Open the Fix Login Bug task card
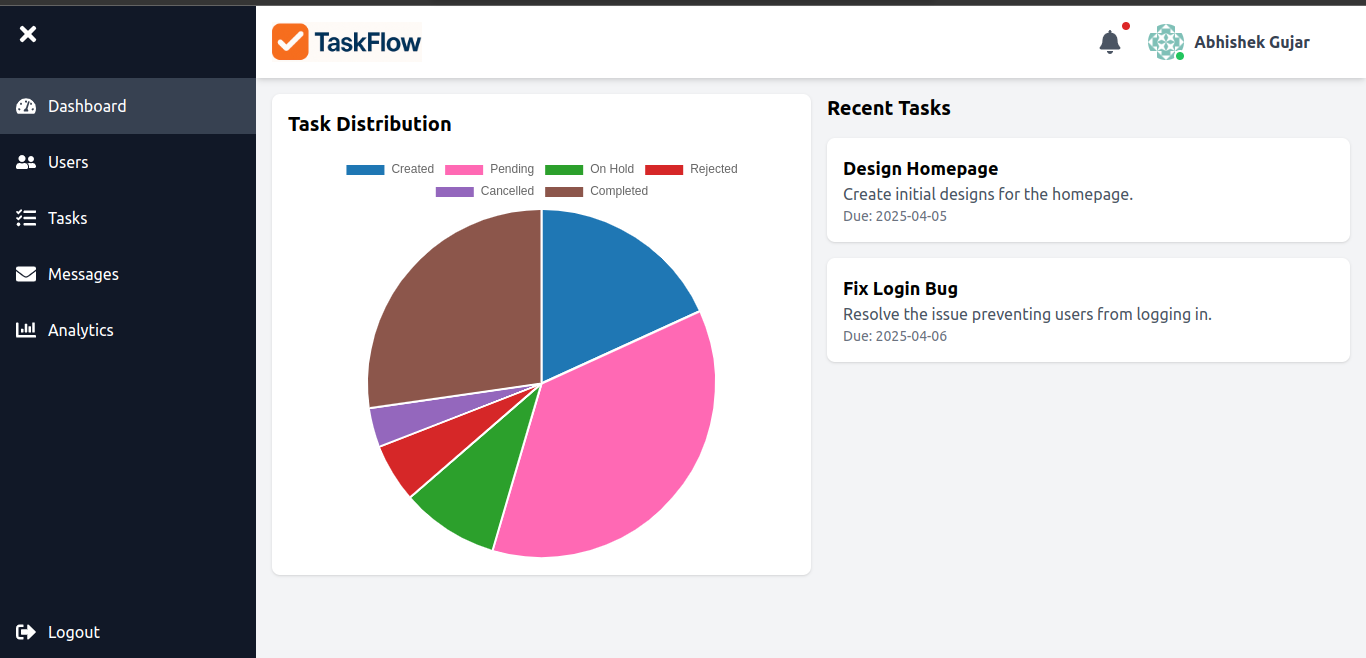The height and width of the screenshot is (658, 1366). 1088,310
